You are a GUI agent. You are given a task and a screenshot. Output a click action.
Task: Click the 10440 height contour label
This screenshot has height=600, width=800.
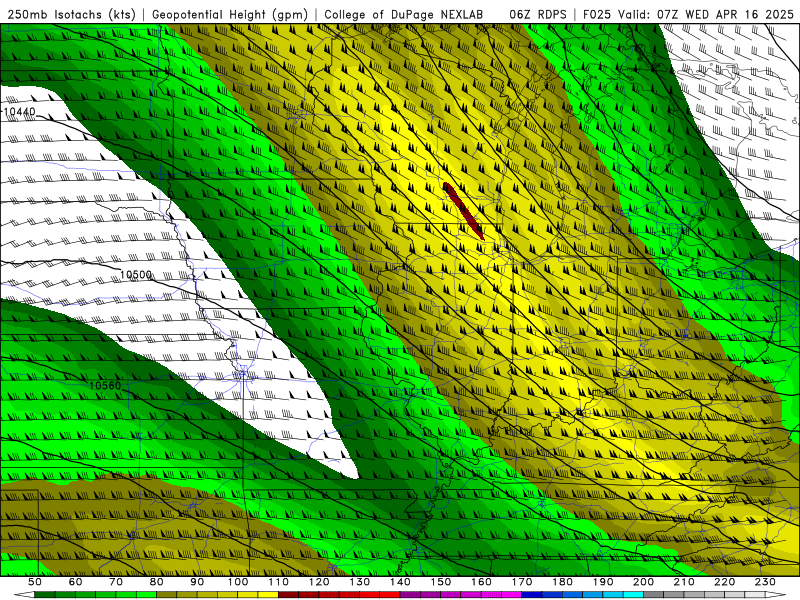19,111
